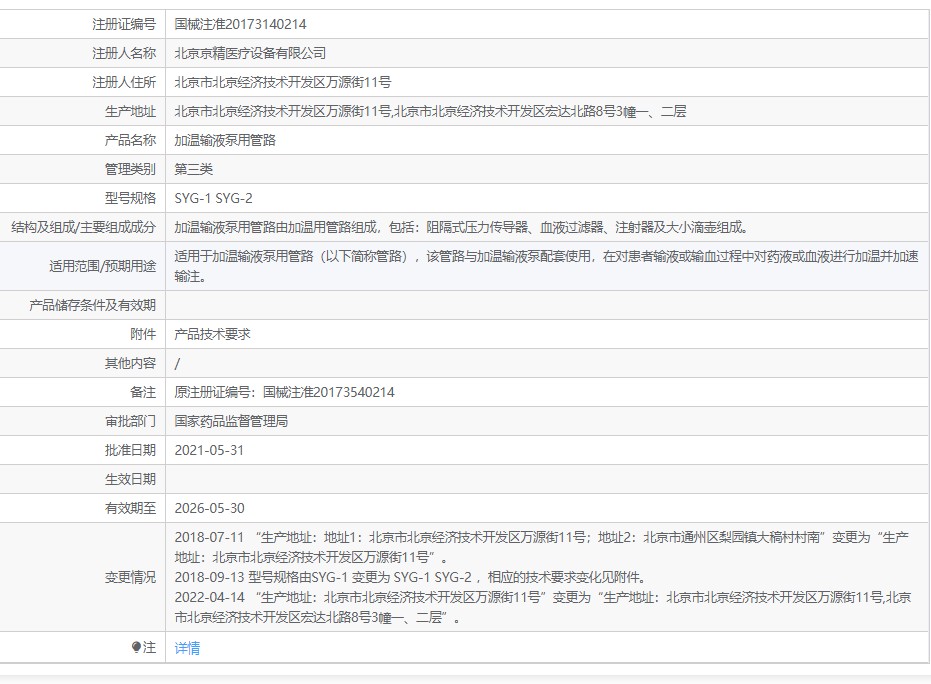Click the 备注 label
This screenshot has width=931, height=684.
point(143,392)
